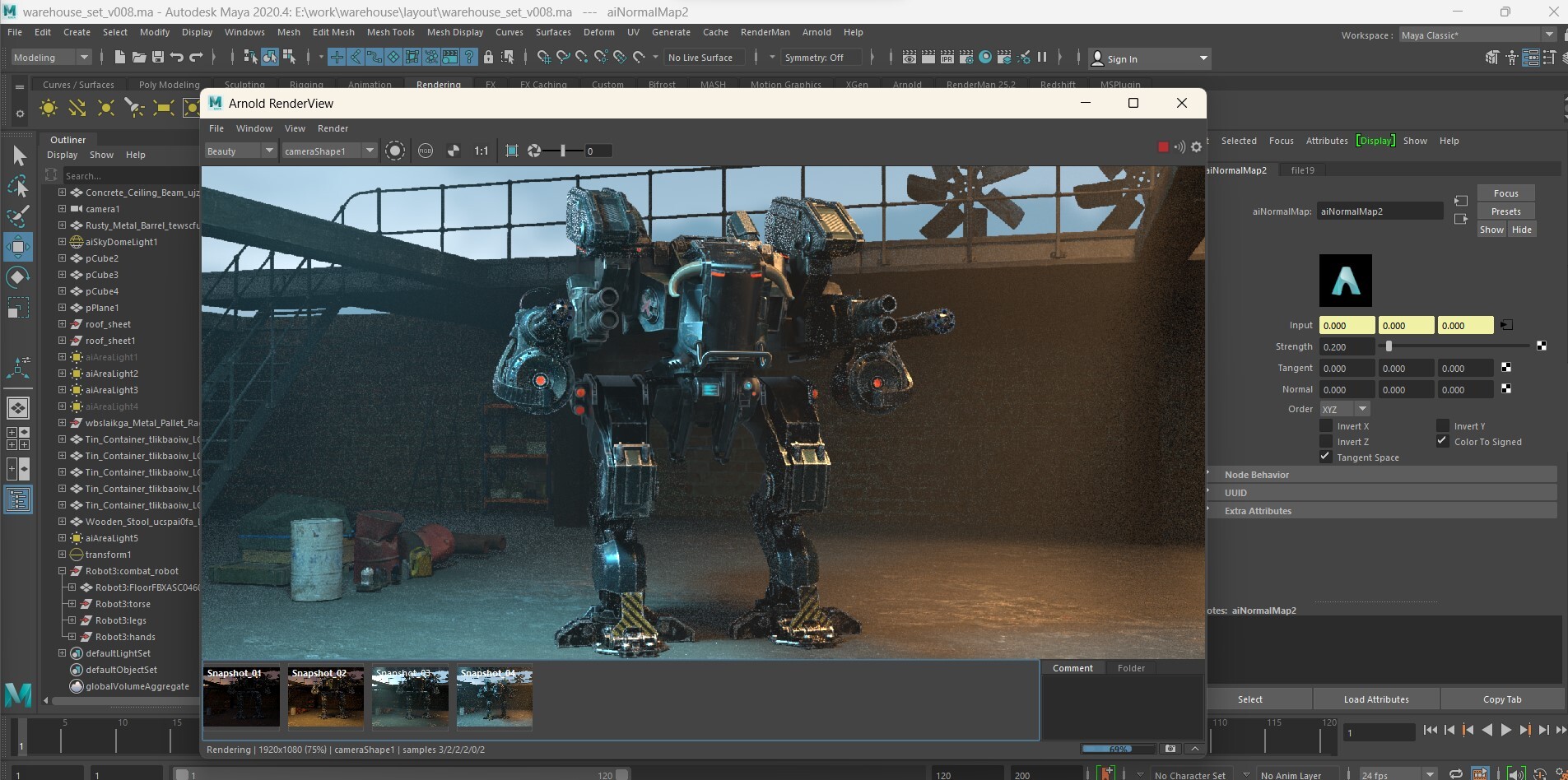1568x780 pixels.
Task: Play the animation forward
Action: 1506,730
